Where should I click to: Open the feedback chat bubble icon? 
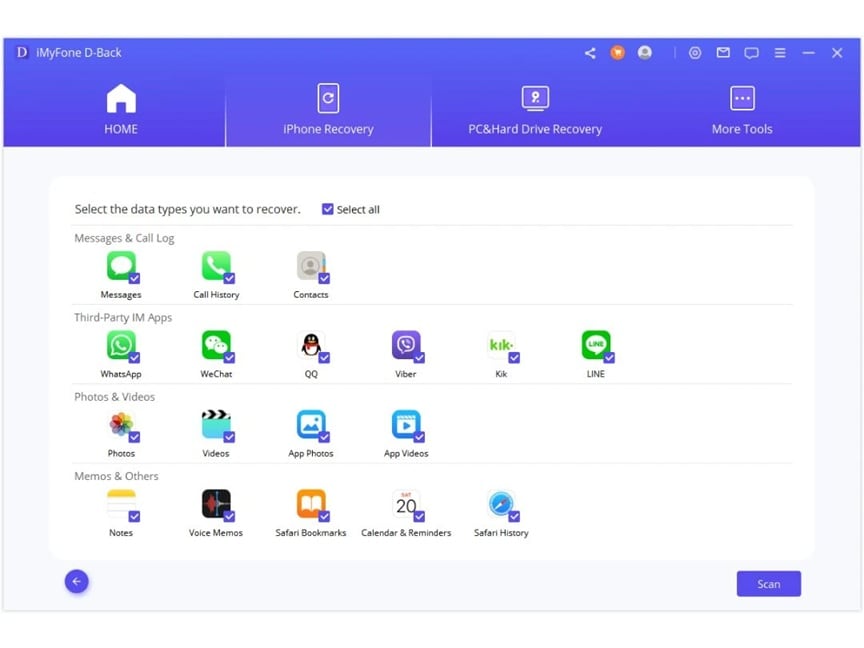point(751,53)
